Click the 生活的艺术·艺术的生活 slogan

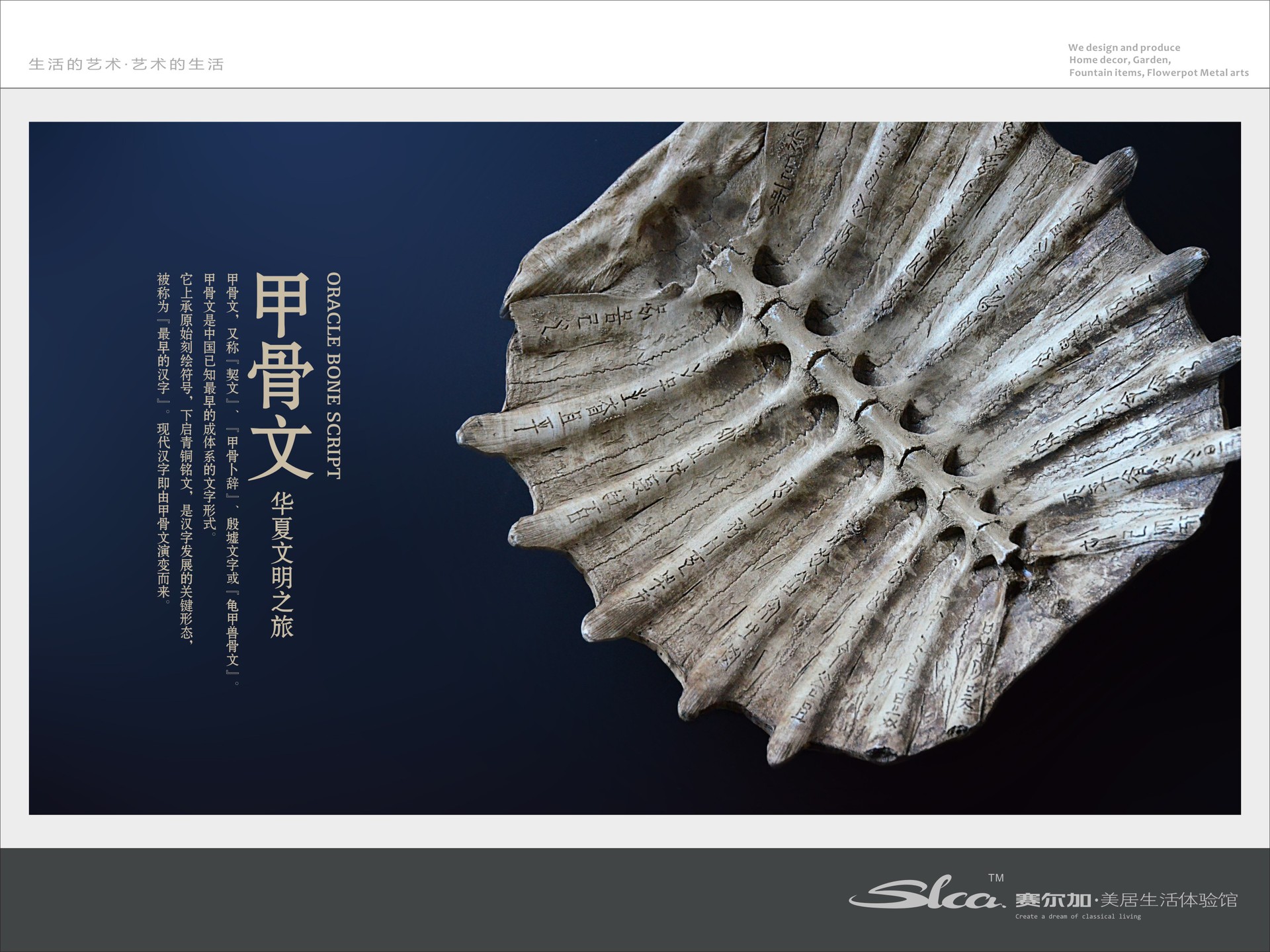(x=127, y=64)
